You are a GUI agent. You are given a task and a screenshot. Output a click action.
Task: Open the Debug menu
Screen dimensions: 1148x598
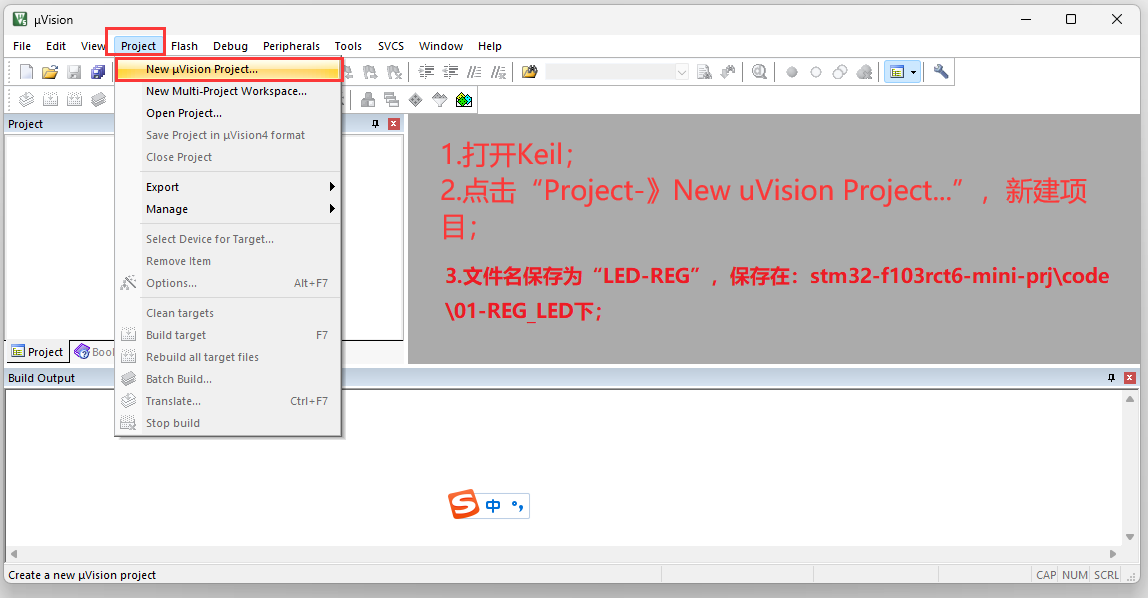(x=231, y=46)
